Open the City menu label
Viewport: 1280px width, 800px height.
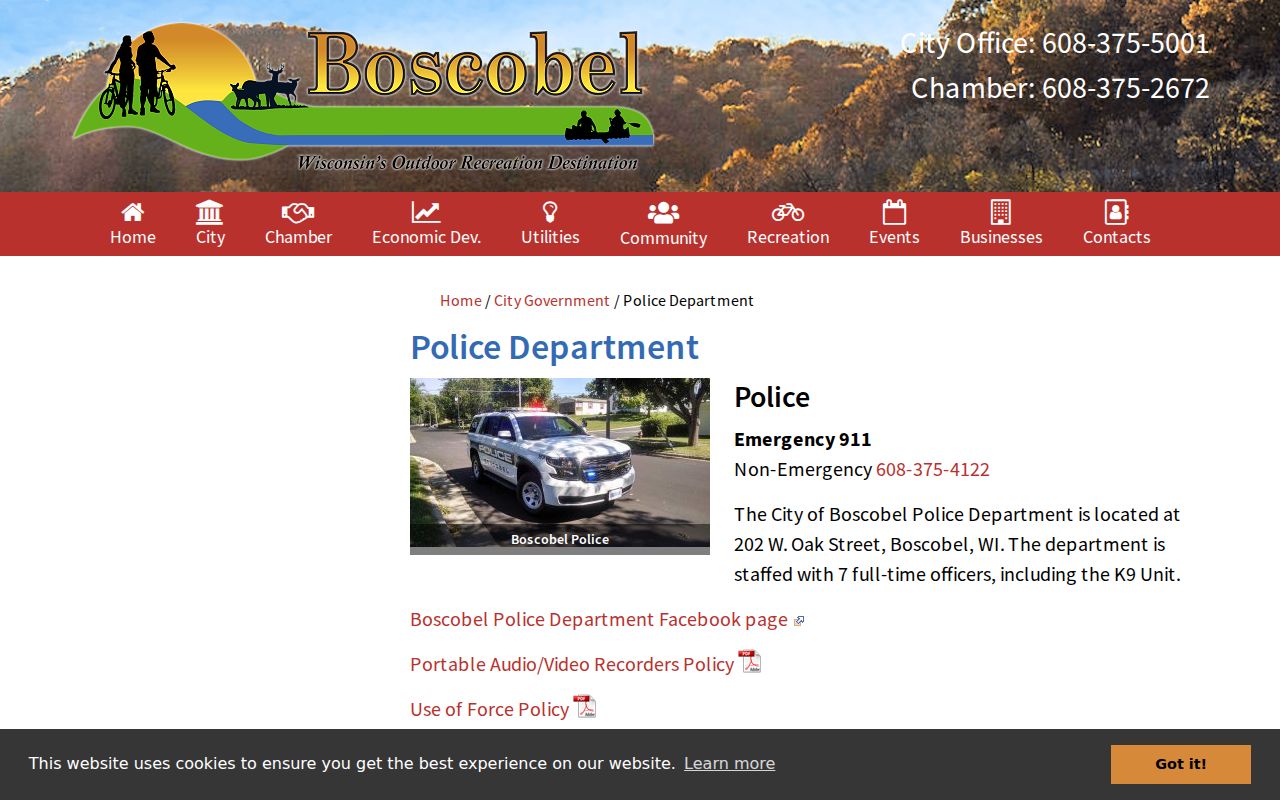pos(210,237)
